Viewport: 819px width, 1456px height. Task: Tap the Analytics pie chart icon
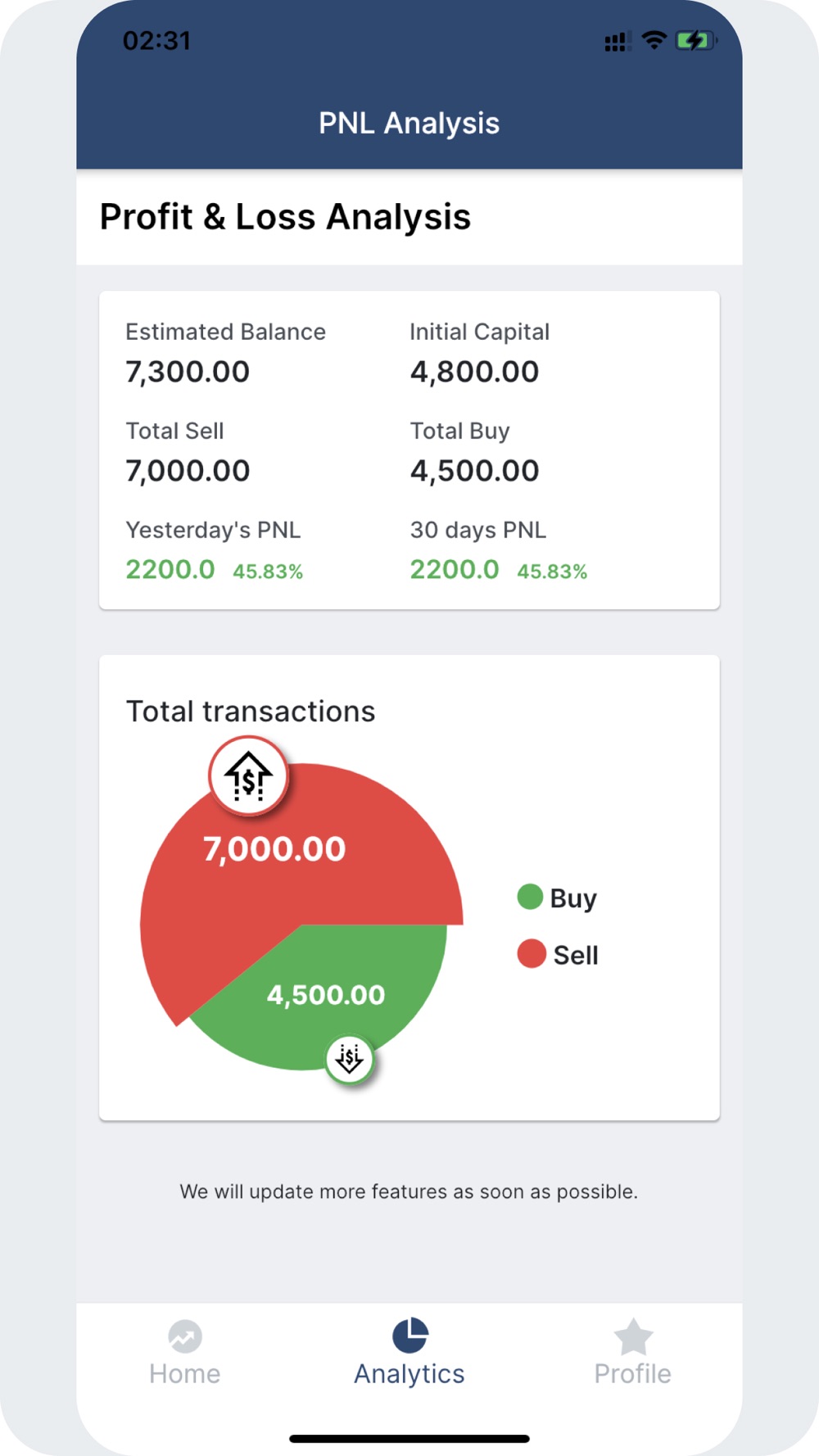(409, 1336)
